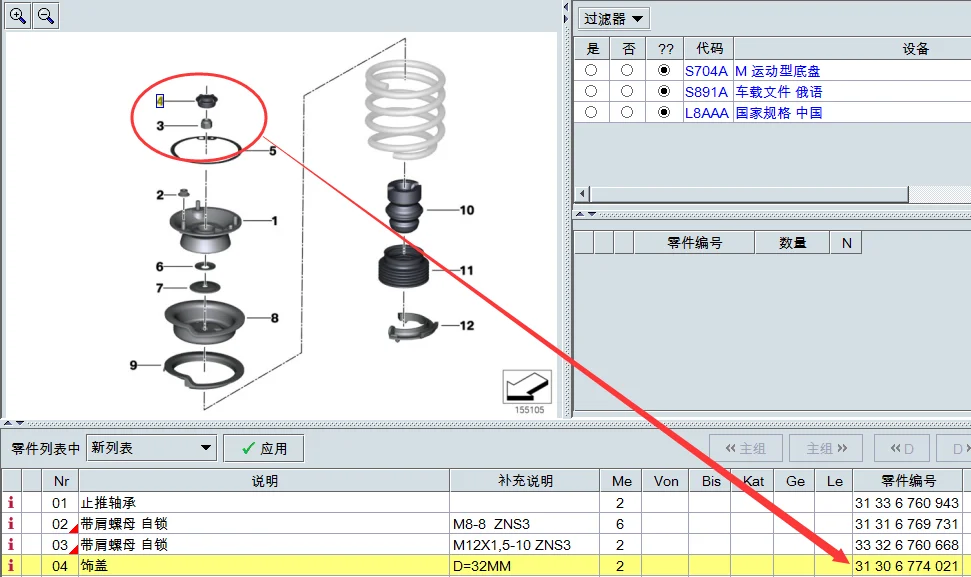971x577 pixels.
Task: Click the direction arrow image 155105
Action: (527, 387)
